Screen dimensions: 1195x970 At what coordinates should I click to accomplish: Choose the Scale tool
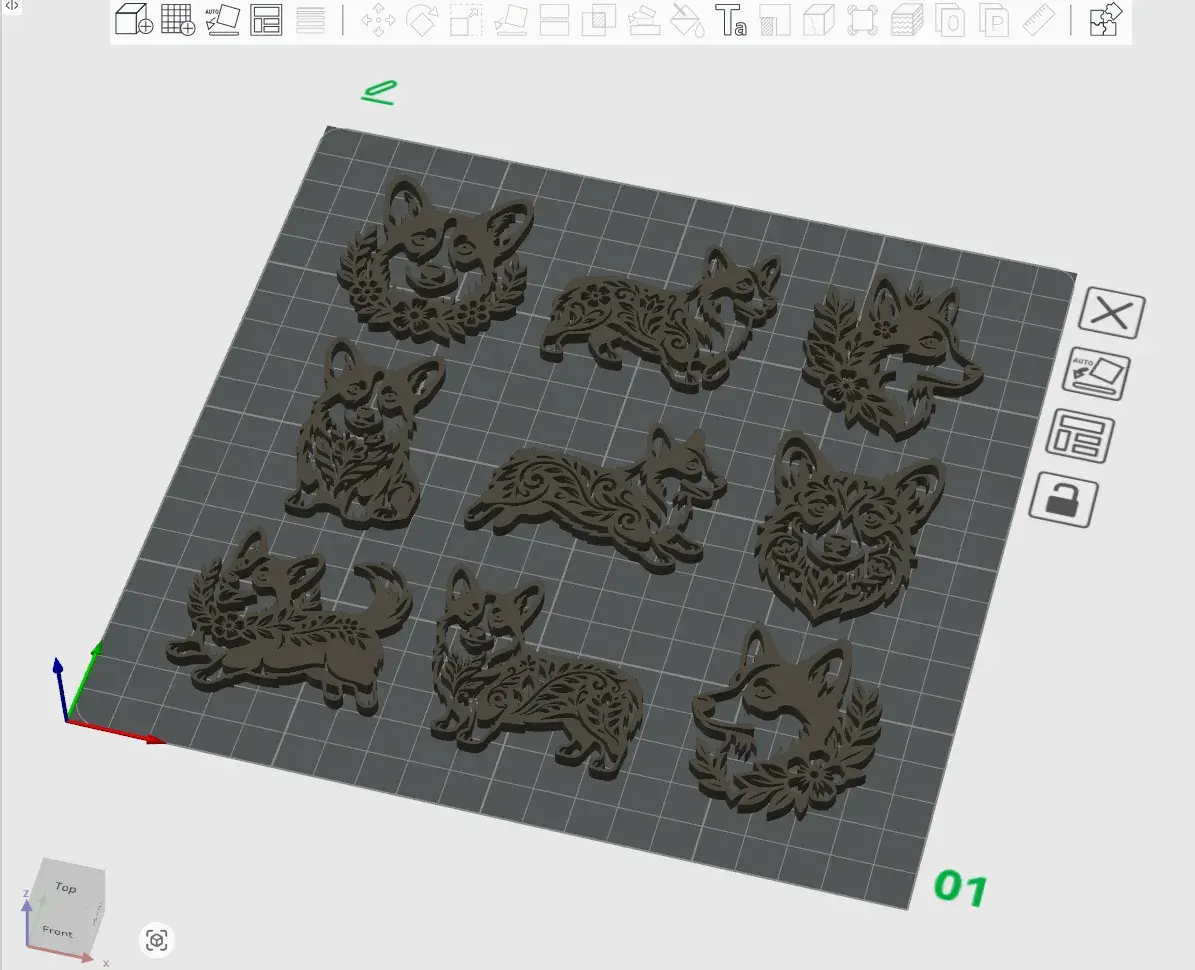pyautogui.click(x=466, y=20)
